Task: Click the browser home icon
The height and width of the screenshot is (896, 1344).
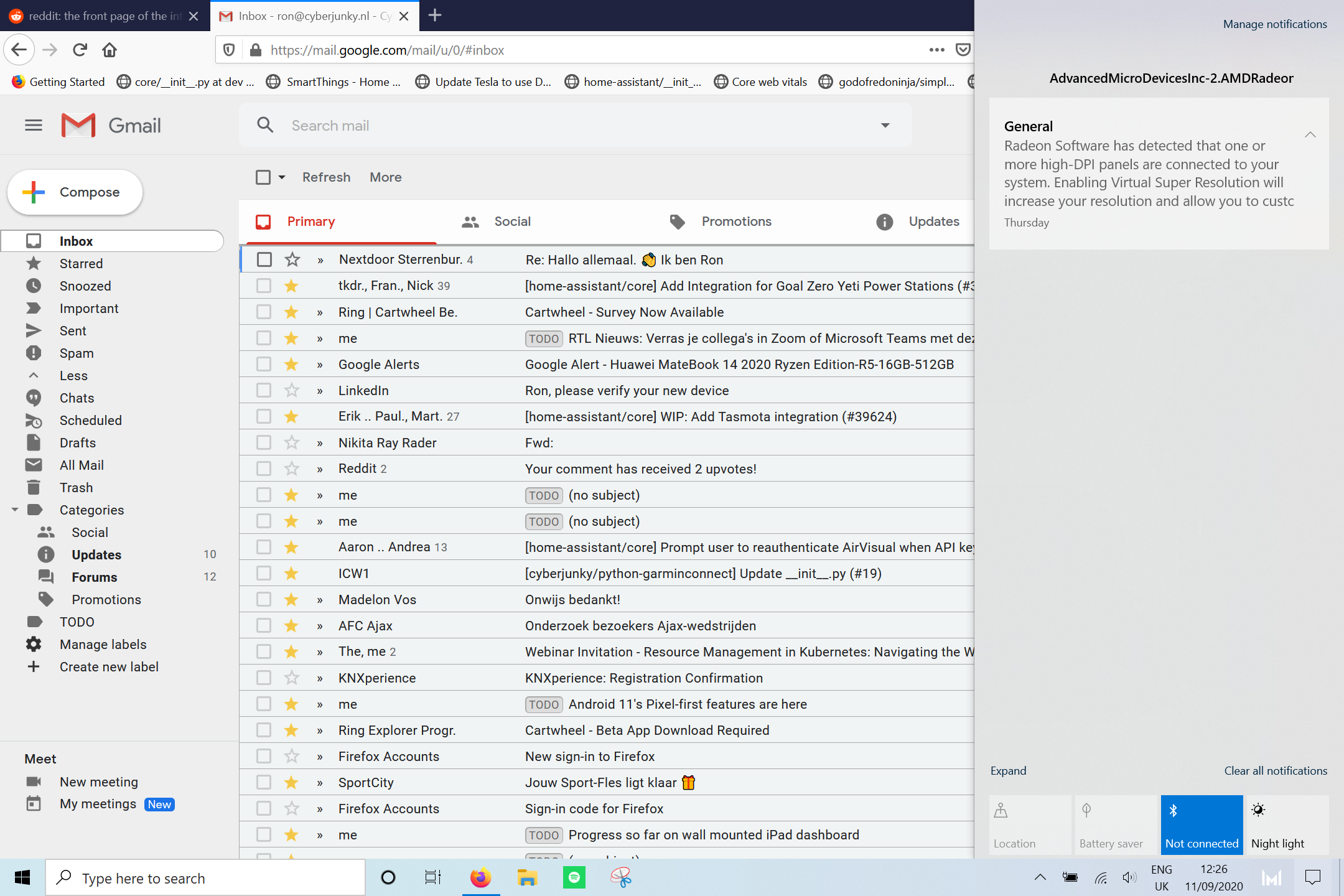Action: [110, 50]
